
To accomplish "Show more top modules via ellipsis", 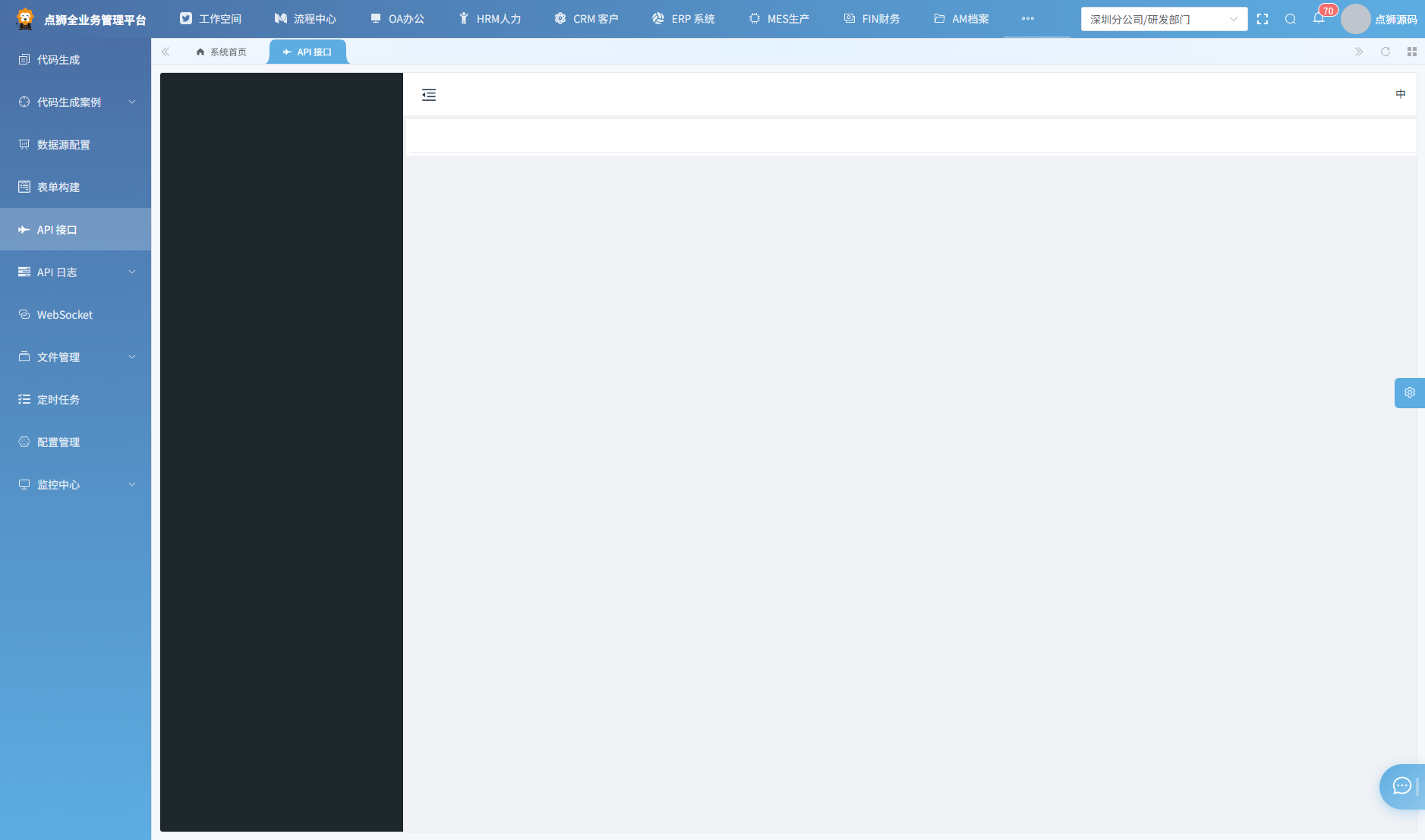I will coord(1028,19).
